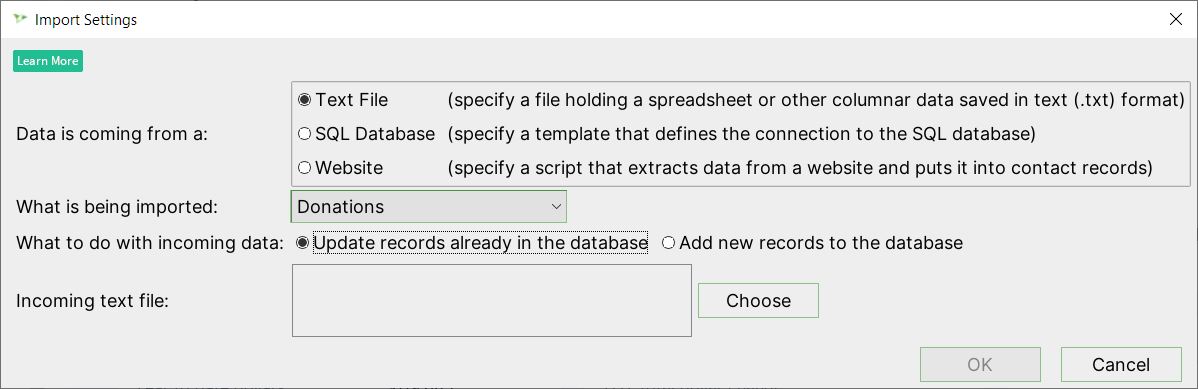Click the green leaf app icon in title bar

[21, 20]
